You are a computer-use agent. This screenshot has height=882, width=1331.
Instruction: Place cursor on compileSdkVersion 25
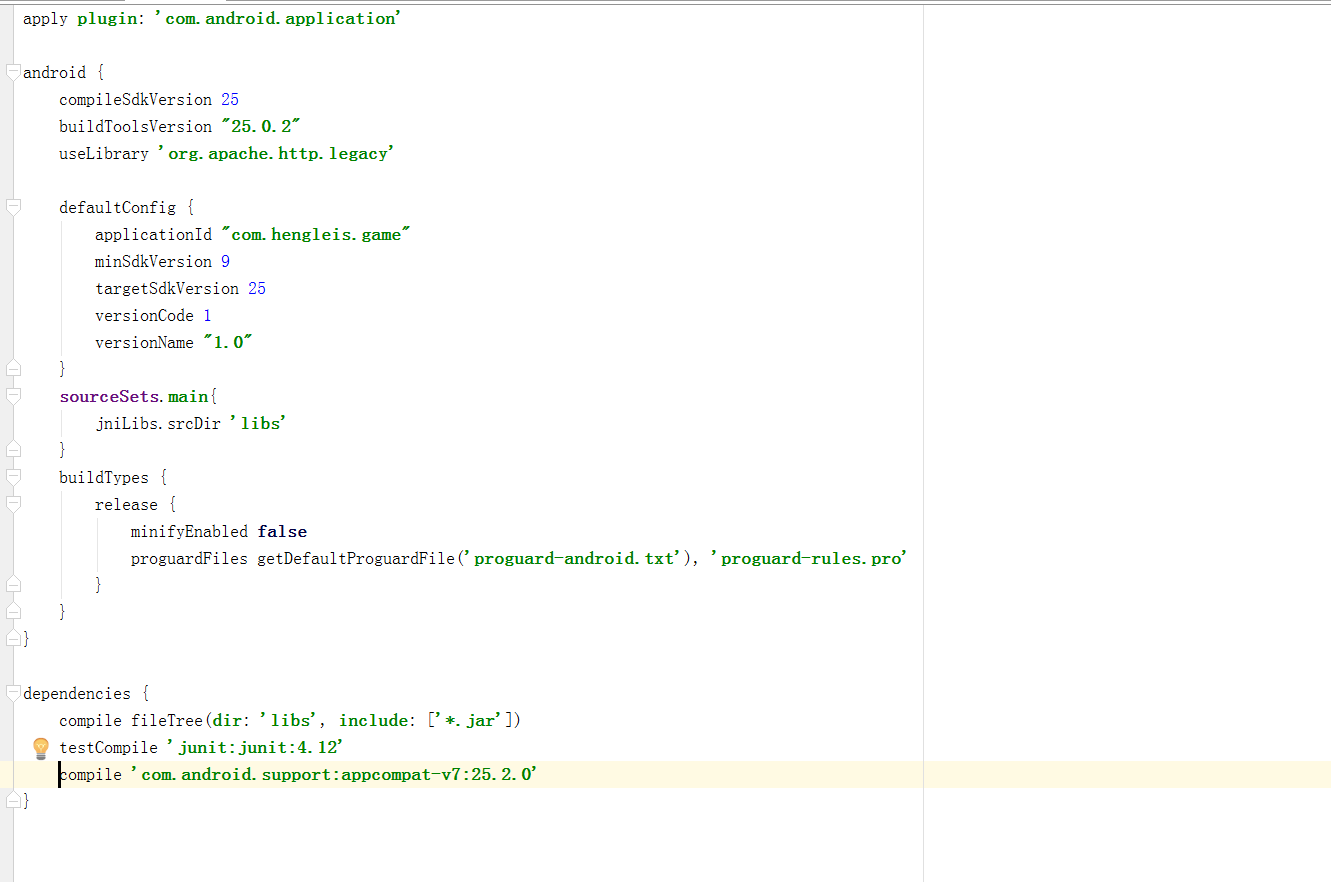[148, 100]
